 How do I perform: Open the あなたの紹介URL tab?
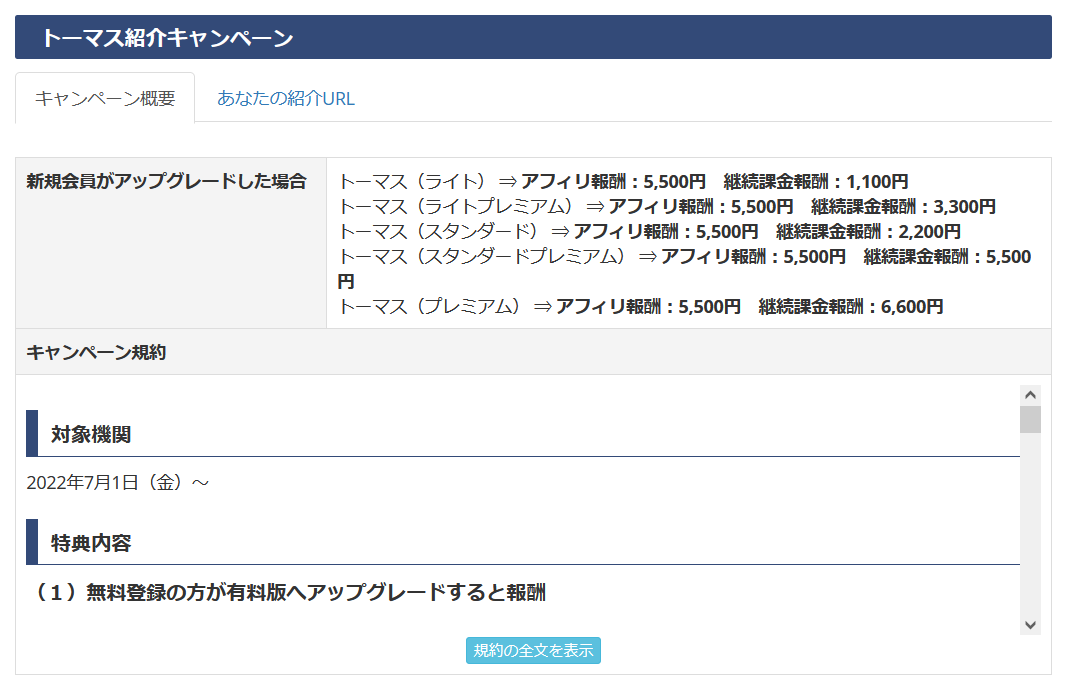pyautogui.click(x=286, y=98)
